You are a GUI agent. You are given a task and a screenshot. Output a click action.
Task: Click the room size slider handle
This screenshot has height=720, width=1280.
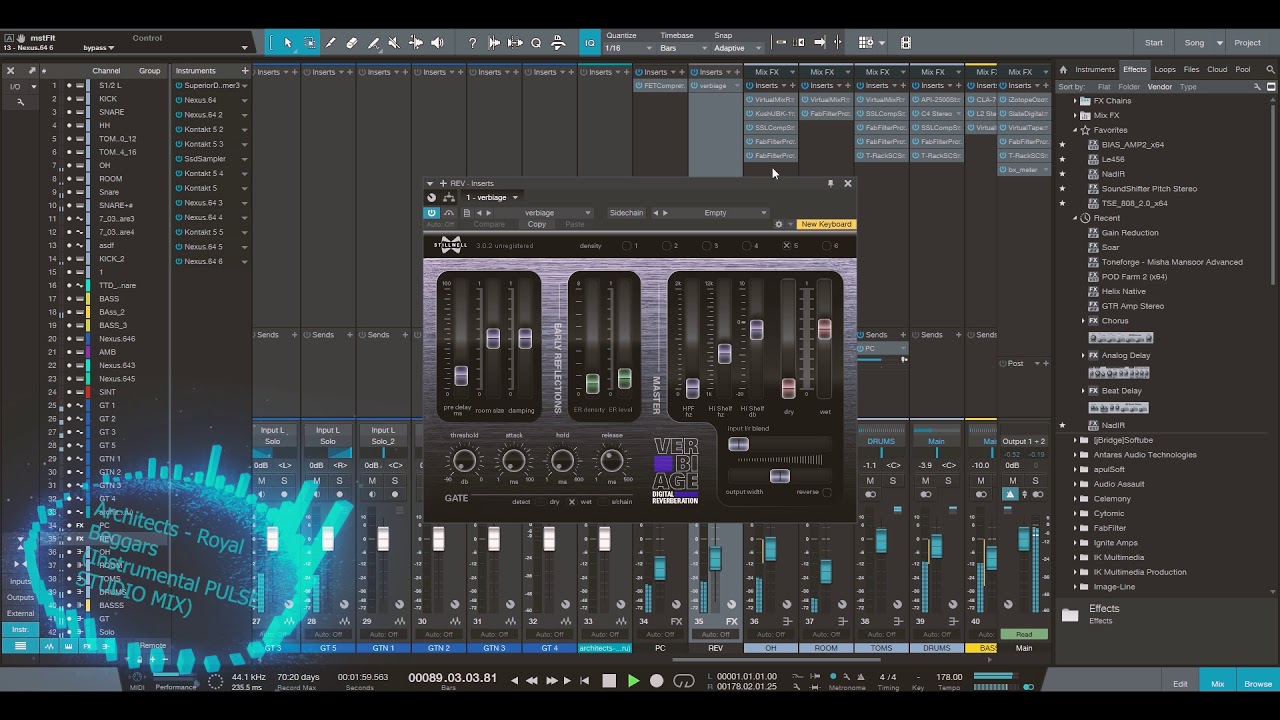(x=493, y=339)
